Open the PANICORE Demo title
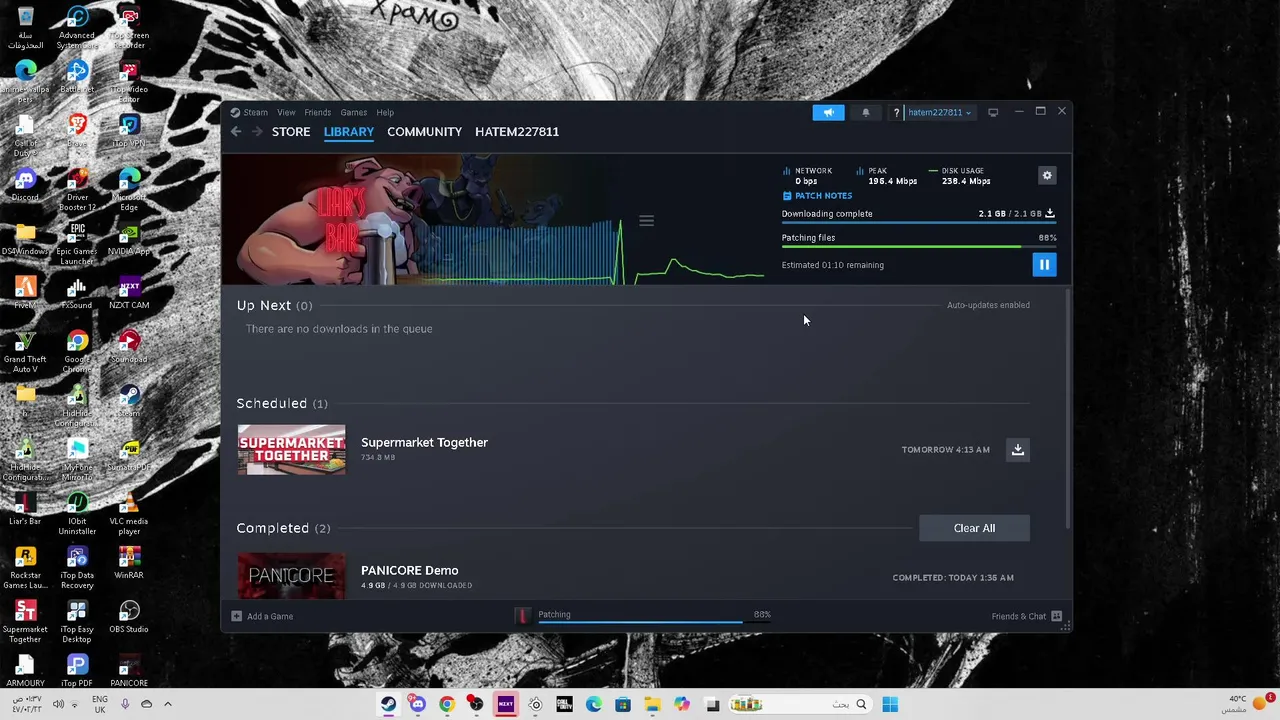This screenshot has width=1280, height=720. click(409, 570)
